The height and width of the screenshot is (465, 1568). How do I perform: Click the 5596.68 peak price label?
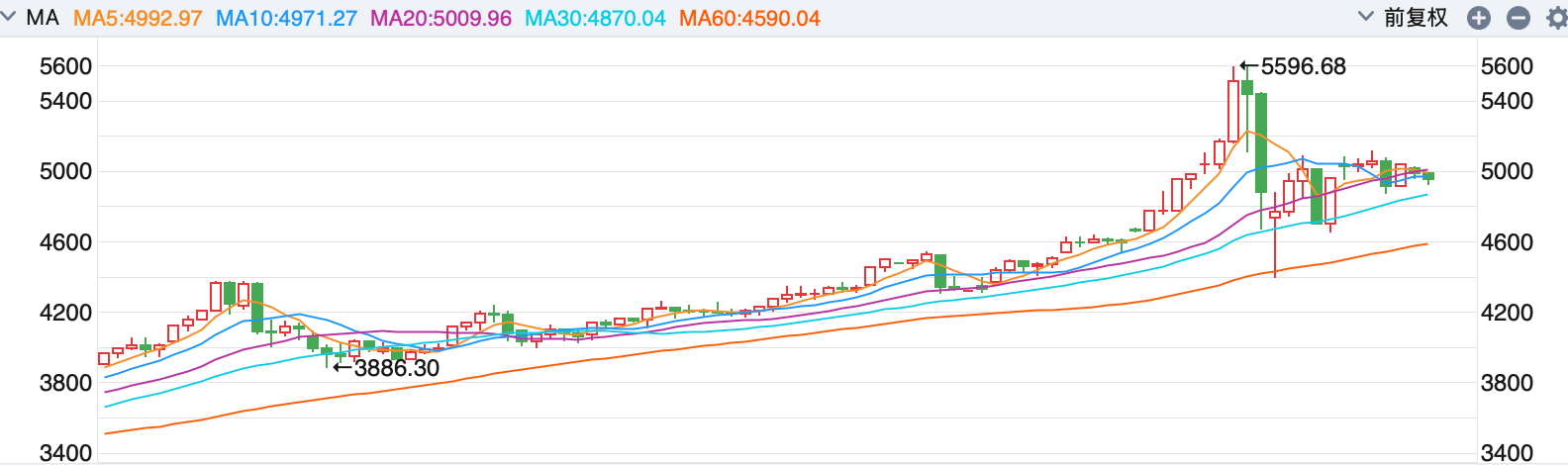pos(1304,67)
